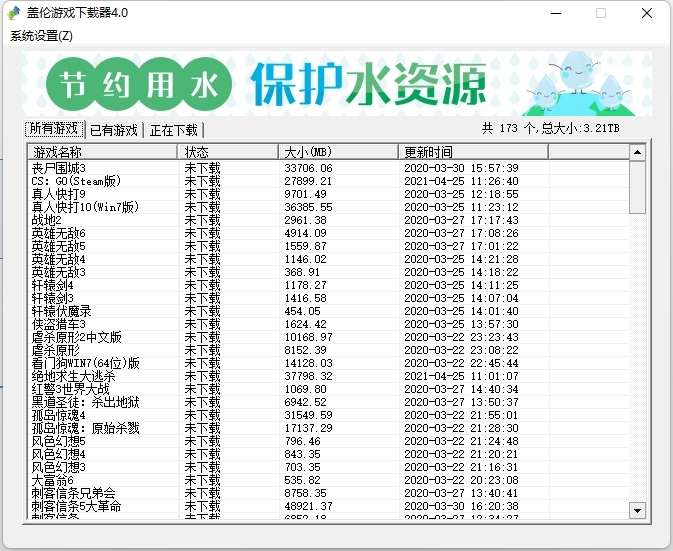Screen dimensions: 673x551
Task: Click size value 37798.32
Action: pyautogui.click(x=308, y=376)
